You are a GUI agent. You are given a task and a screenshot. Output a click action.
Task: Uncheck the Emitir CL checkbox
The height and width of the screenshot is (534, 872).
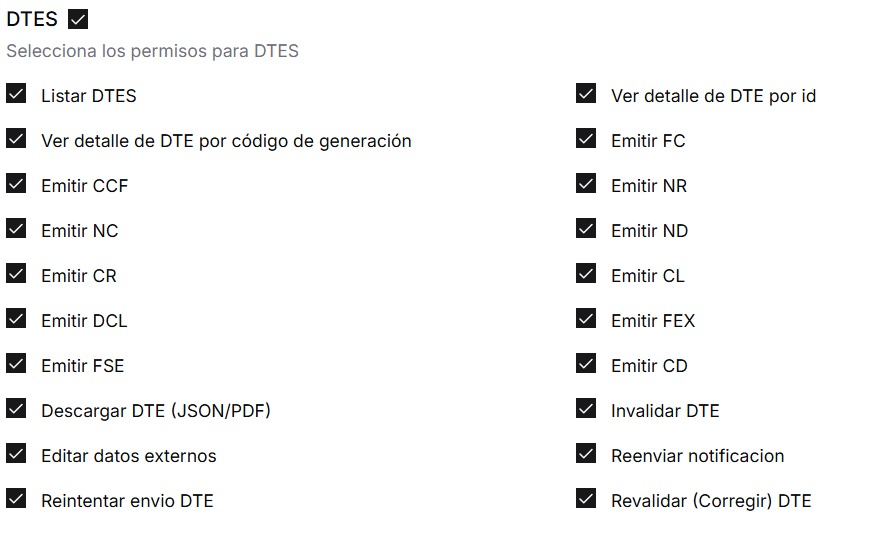pyautogui.click(x=586, y=274)
